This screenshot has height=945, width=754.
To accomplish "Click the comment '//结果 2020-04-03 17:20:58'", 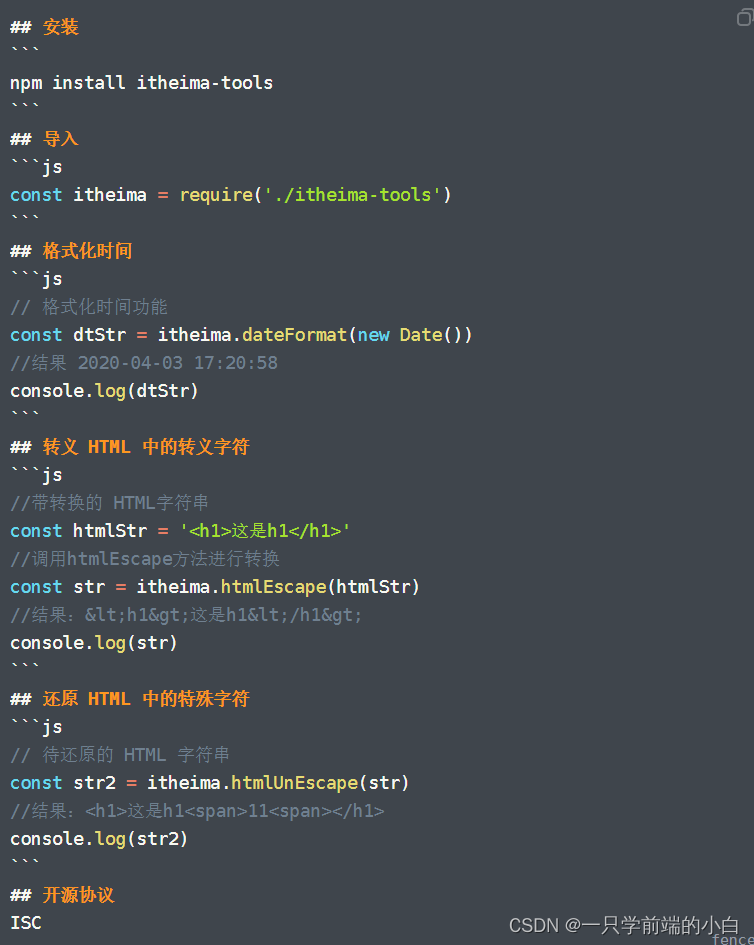I will pyautogui.click(x=144, y=363).
